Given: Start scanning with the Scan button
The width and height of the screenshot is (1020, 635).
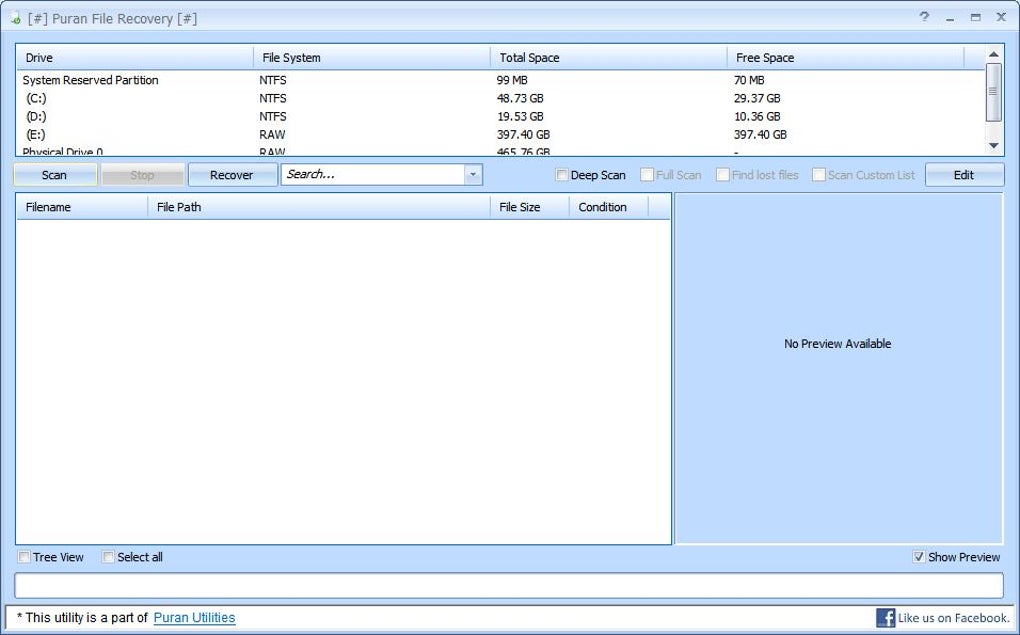Looking at the screenshot, I should pos(55,174).
